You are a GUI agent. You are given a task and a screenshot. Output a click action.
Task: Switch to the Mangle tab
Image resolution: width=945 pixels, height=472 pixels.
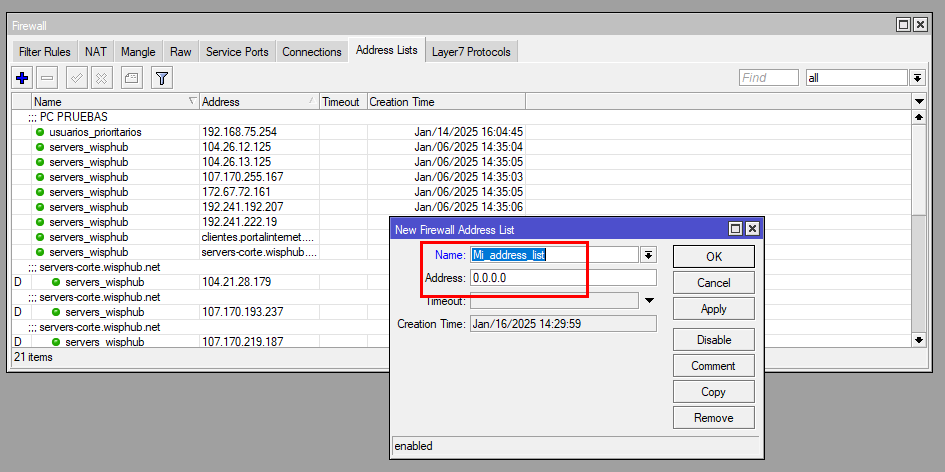[138, 52]
